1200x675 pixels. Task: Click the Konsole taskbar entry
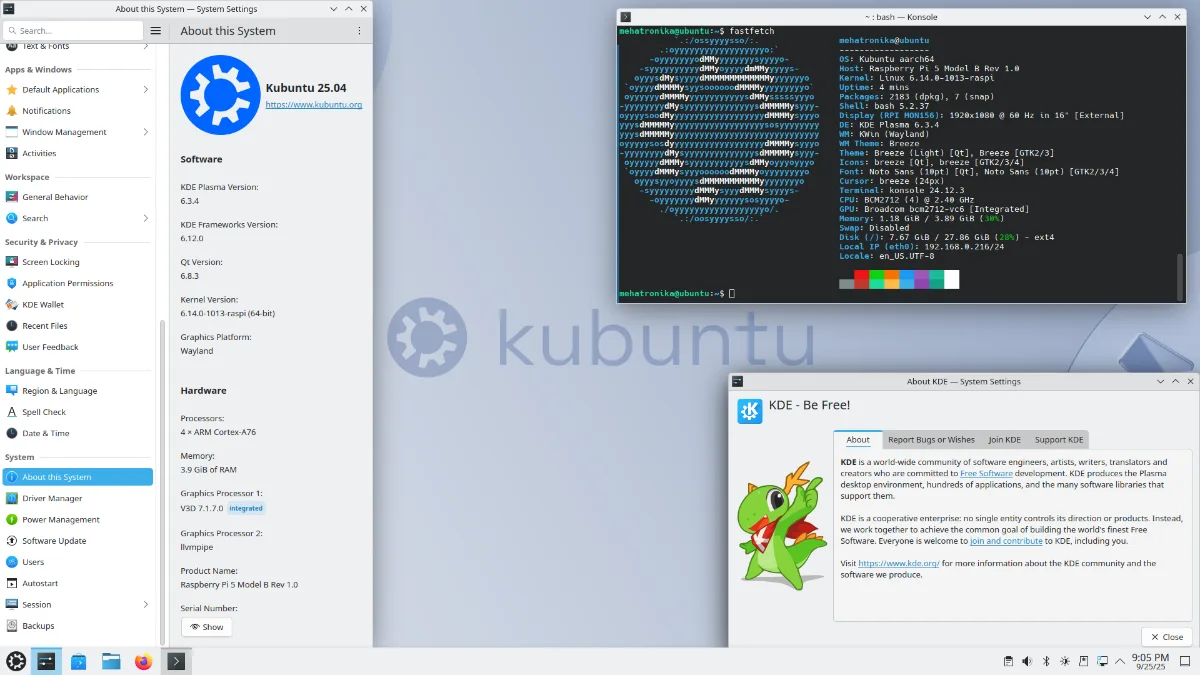point(176,661)
